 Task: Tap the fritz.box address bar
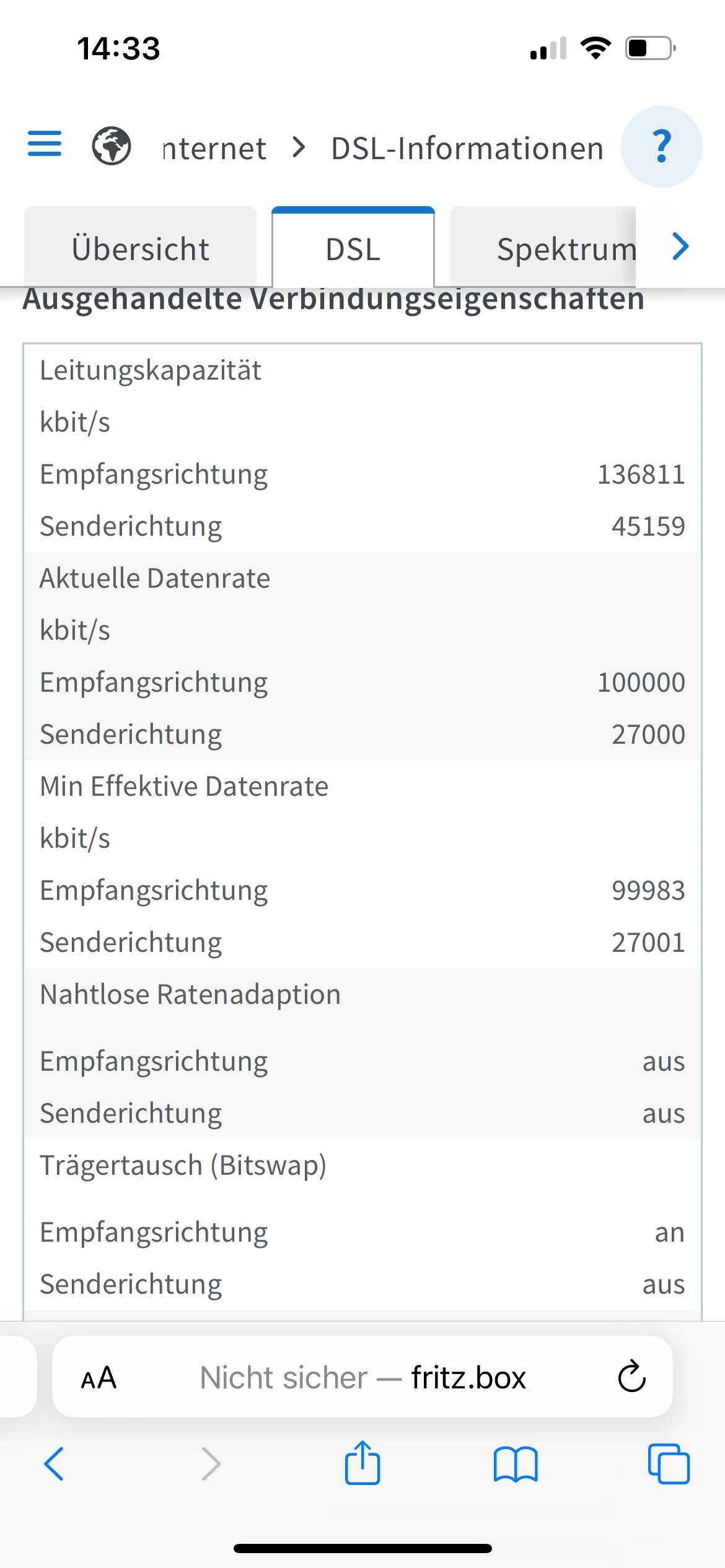tap(363, 1379)
